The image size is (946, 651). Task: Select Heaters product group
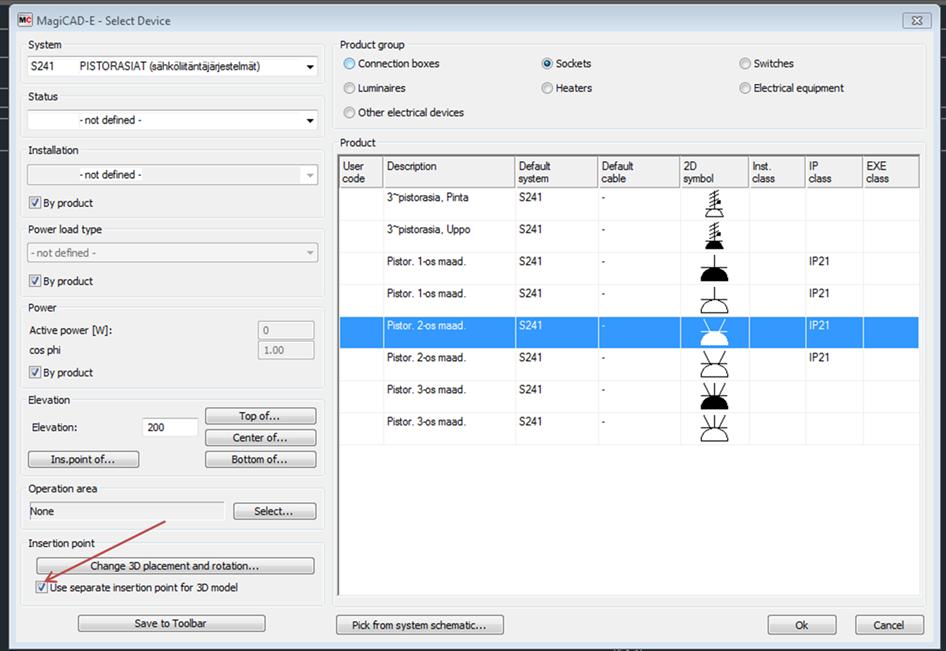(x=547, y=88)
